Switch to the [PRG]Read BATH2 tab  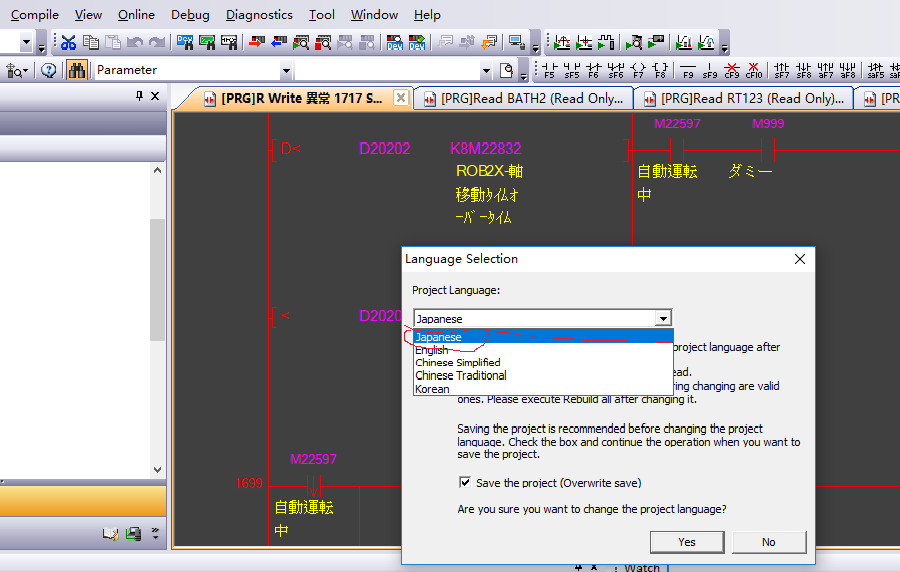click(x=522, y=98)
